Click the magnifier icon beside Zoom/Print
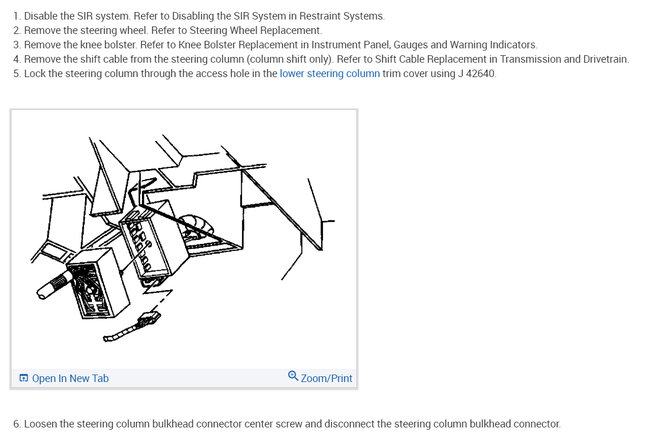This screenshot has height=443, width=650. click(293, 376)
